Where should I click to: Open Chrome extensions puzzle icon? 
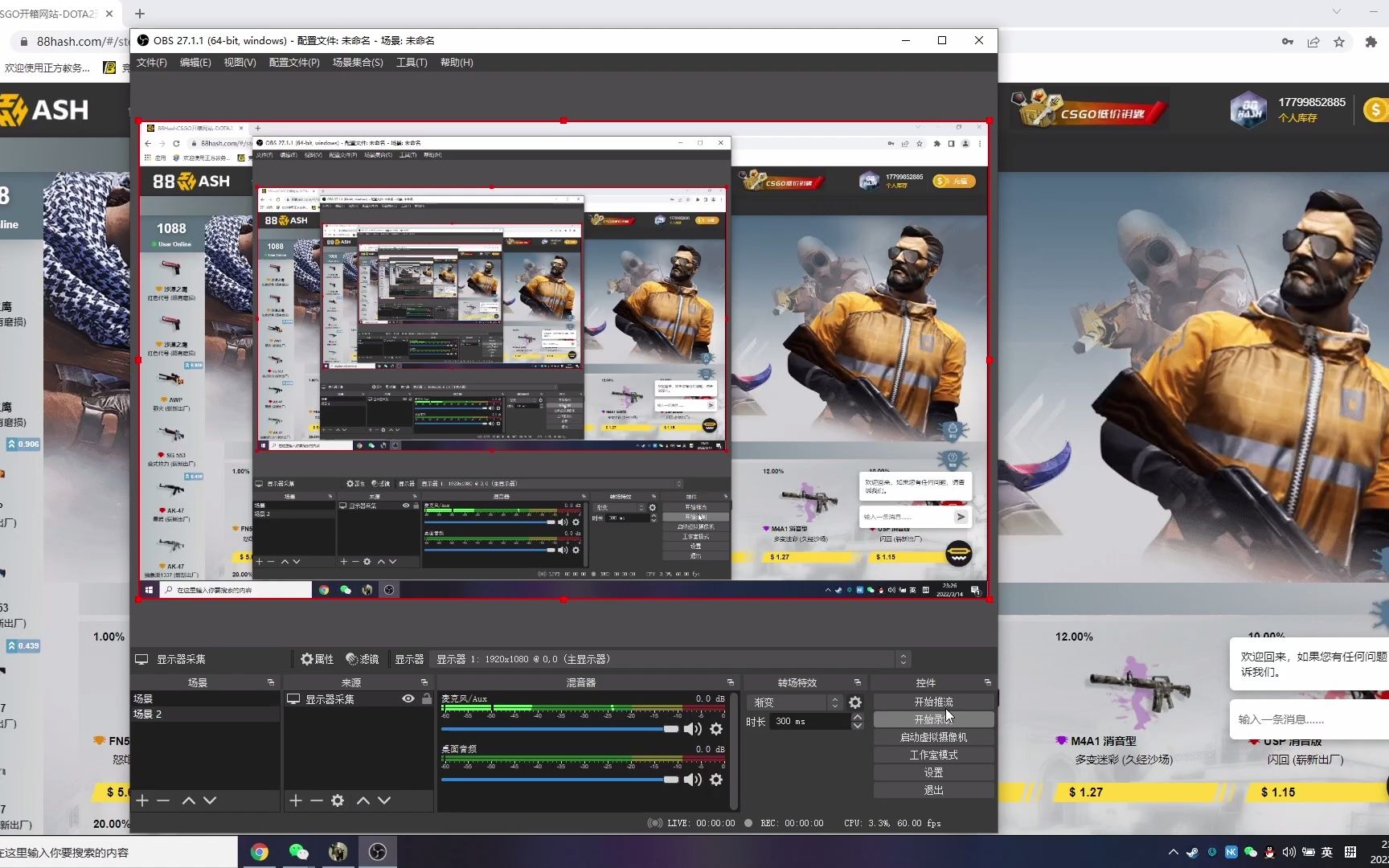click(x=1371, y=42)
